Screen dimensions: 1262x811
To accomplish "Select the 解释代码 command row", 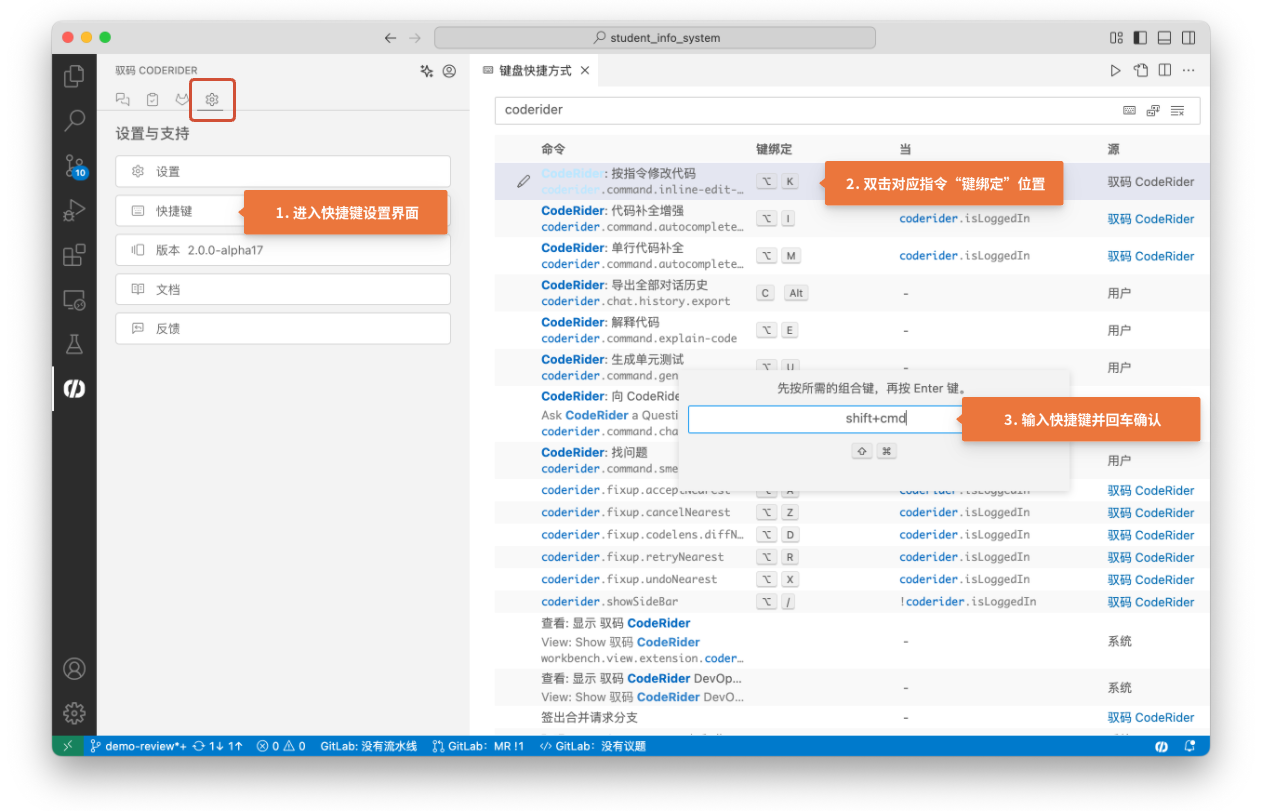I will pyautogui.click(x=852, y=330).
